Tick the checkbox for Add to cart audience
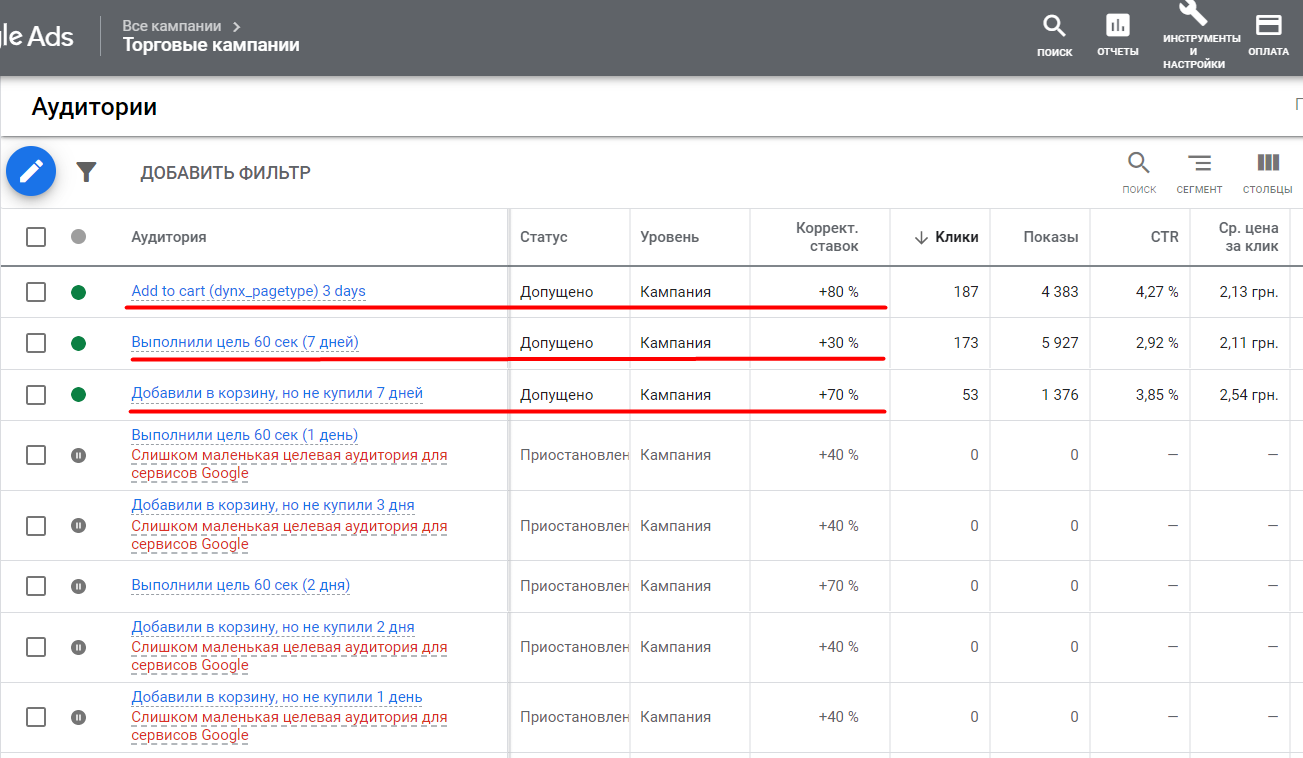 point(36,291)
